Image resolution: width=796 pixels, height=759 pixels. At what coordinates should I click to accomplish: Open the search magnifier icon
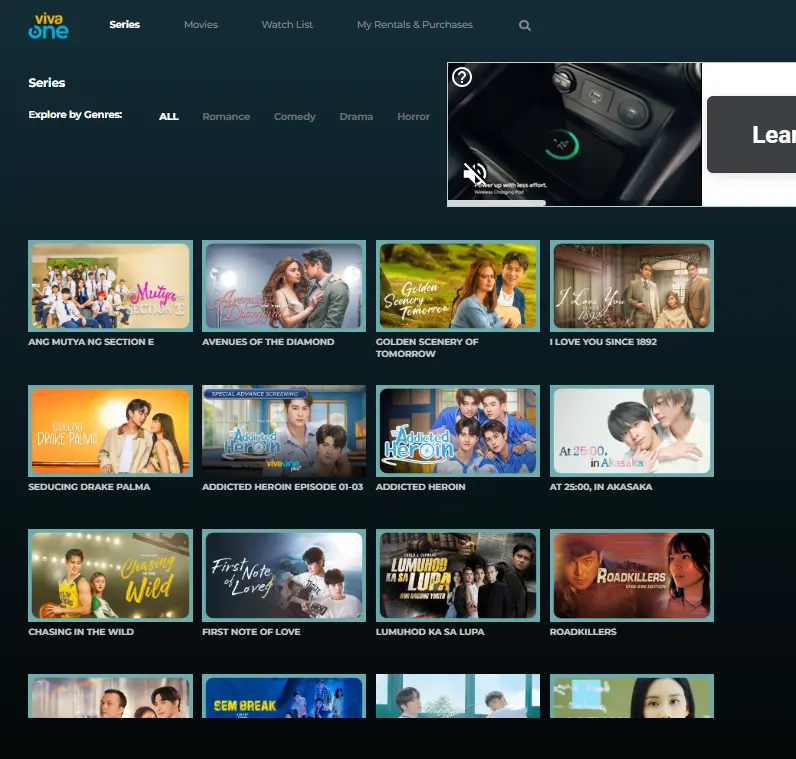pos(525,25)
